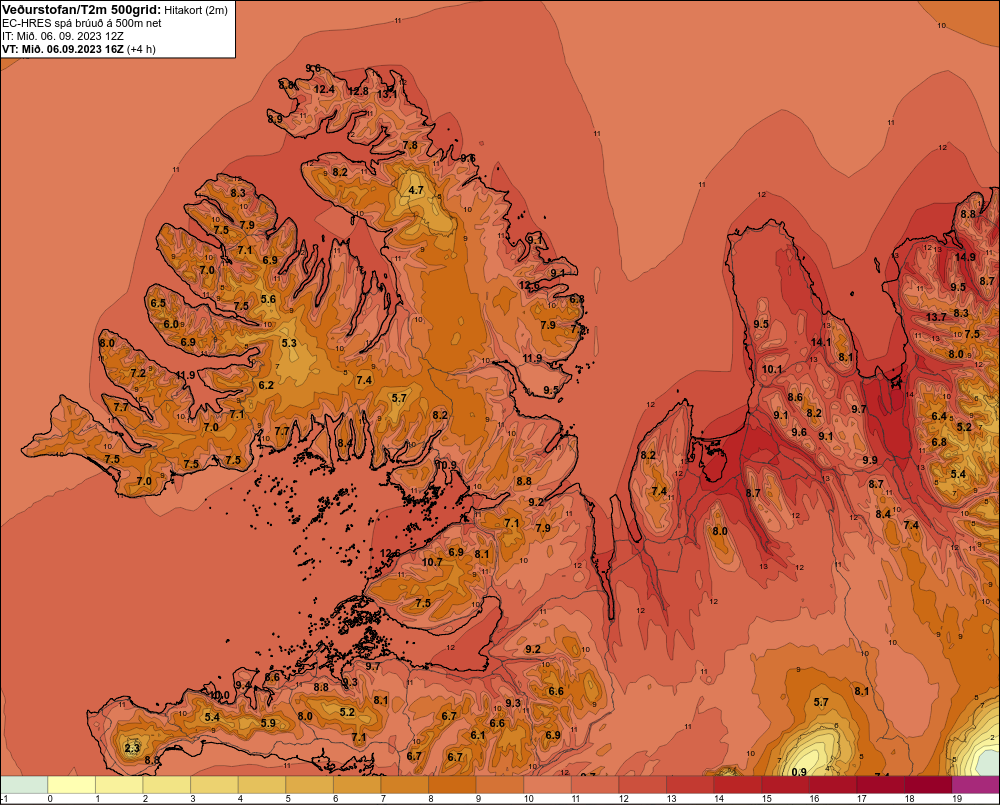Click the "6.5" temperature value

(158, 303)
